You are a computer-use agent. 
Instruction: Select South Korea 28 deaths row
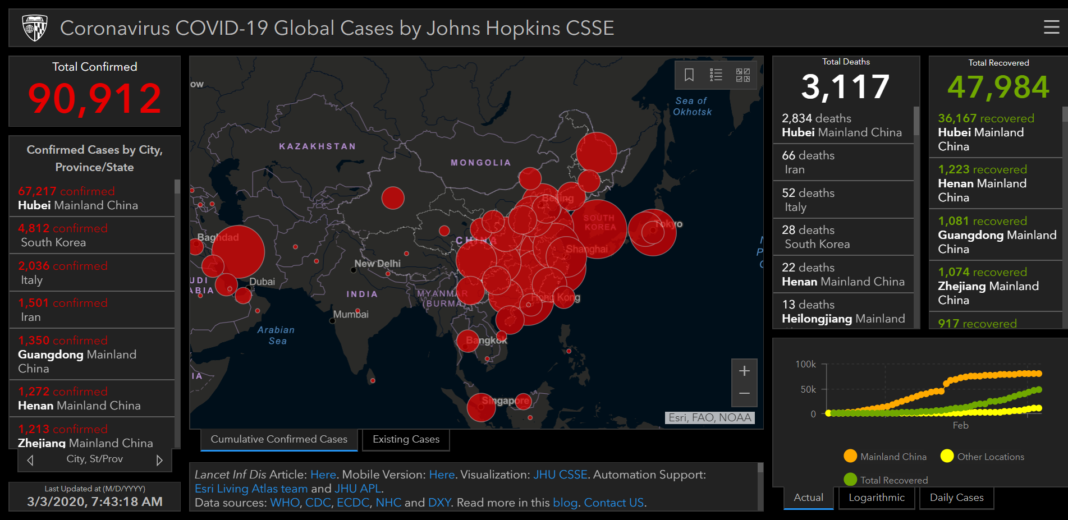[843, 236]
